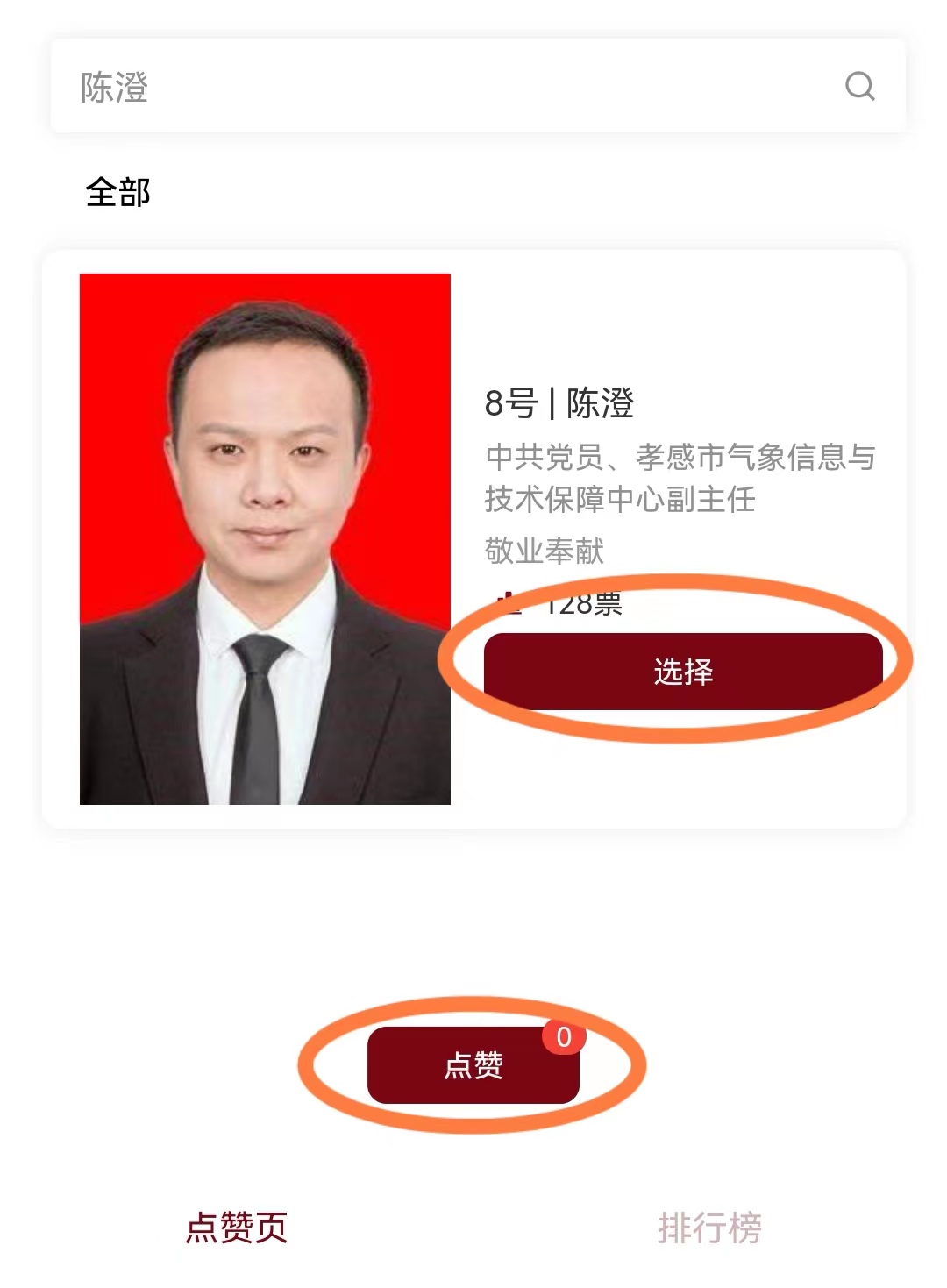Submit votes with the 点赞 button

473,1064
